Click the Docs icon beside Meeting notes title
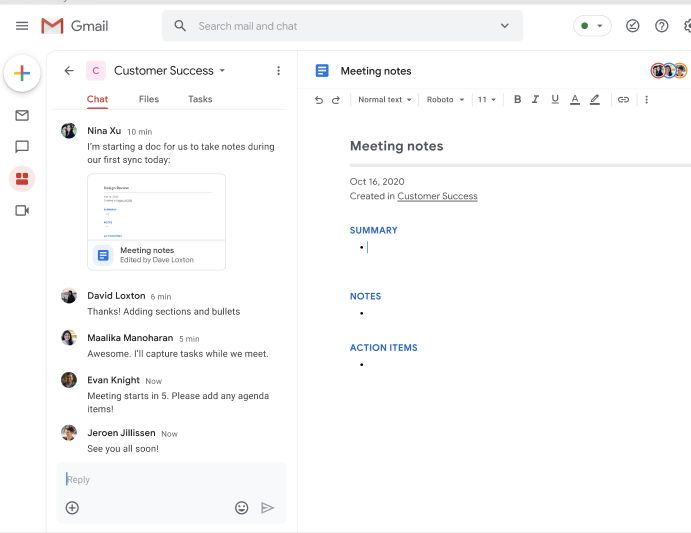The image size is (691, 533). point(322,71)
